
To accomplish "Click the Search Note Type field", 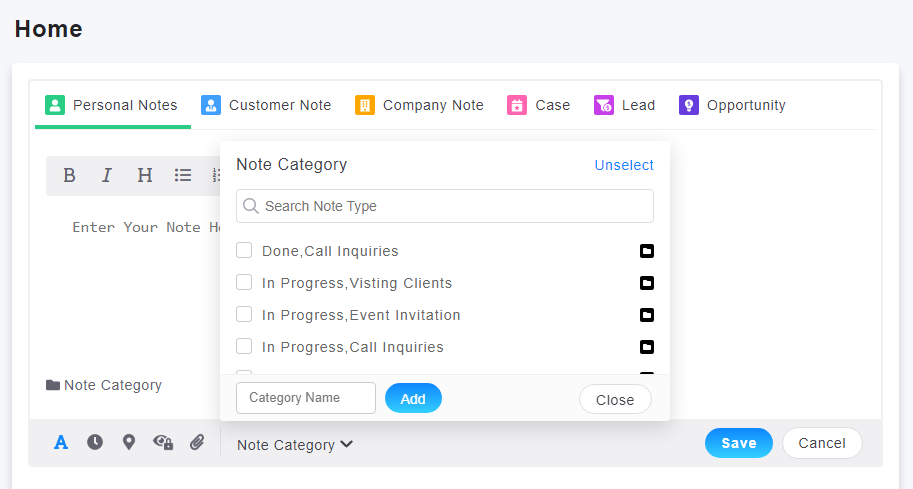I will (445, 206).
